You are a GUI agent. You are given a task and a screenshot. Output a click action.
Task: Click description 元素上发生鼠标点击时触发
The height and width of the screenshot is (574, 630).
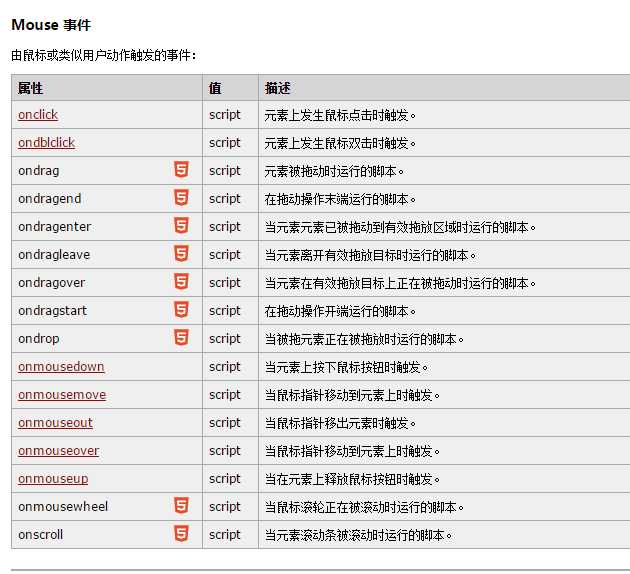(x=340, y=115)
